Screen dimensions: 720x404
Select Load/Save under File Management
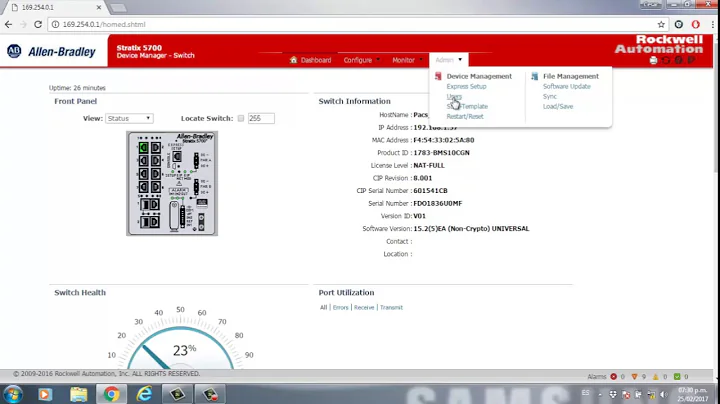(x=558, y=107)
